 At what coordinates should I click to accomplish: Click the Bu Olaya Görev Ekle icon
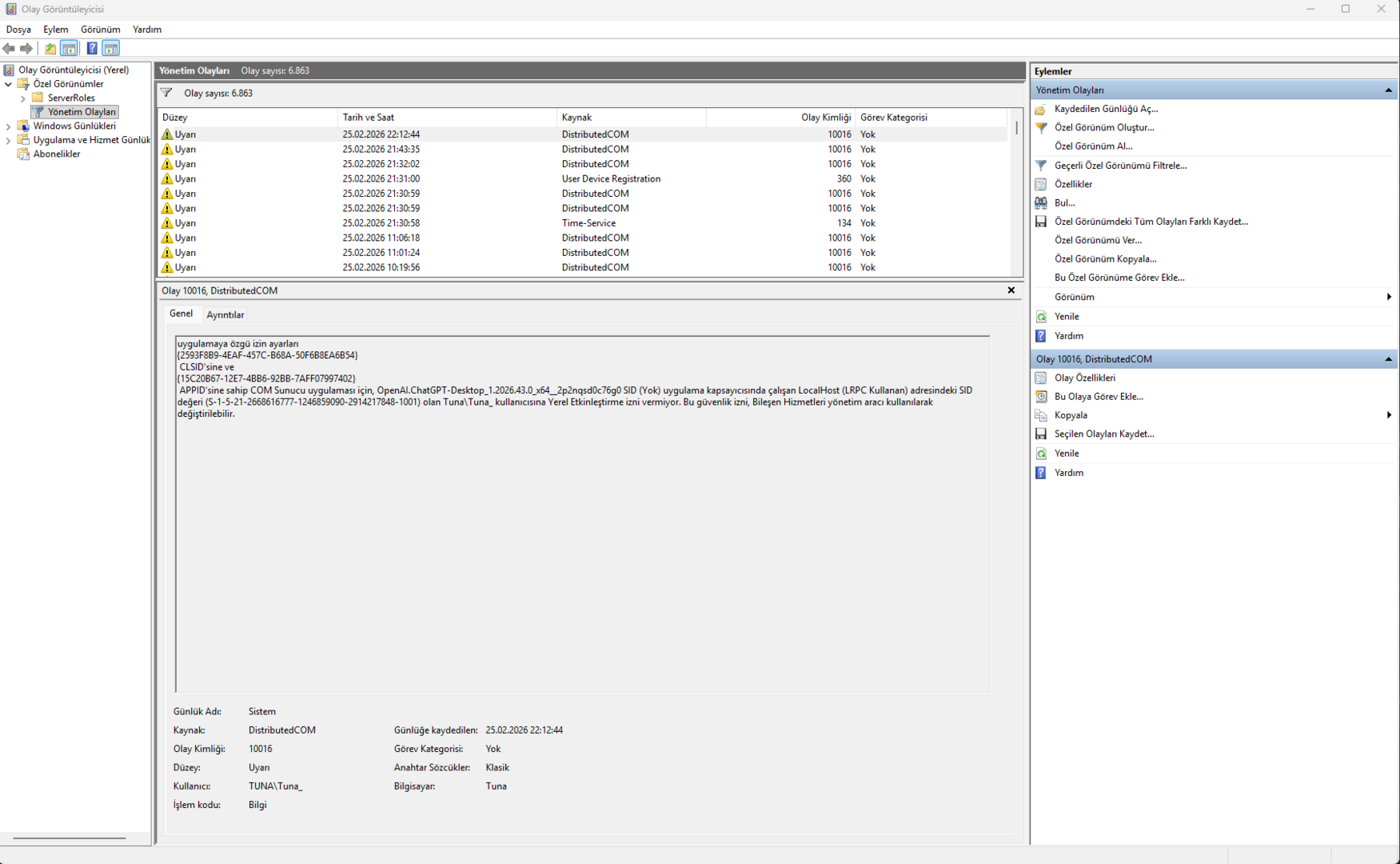point(1041,397)
